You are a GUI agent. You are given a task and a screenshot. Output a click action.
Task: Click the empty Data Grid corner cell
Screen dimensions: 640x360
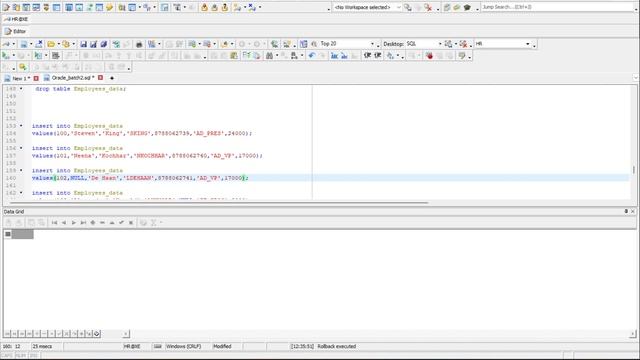[8, 234]
